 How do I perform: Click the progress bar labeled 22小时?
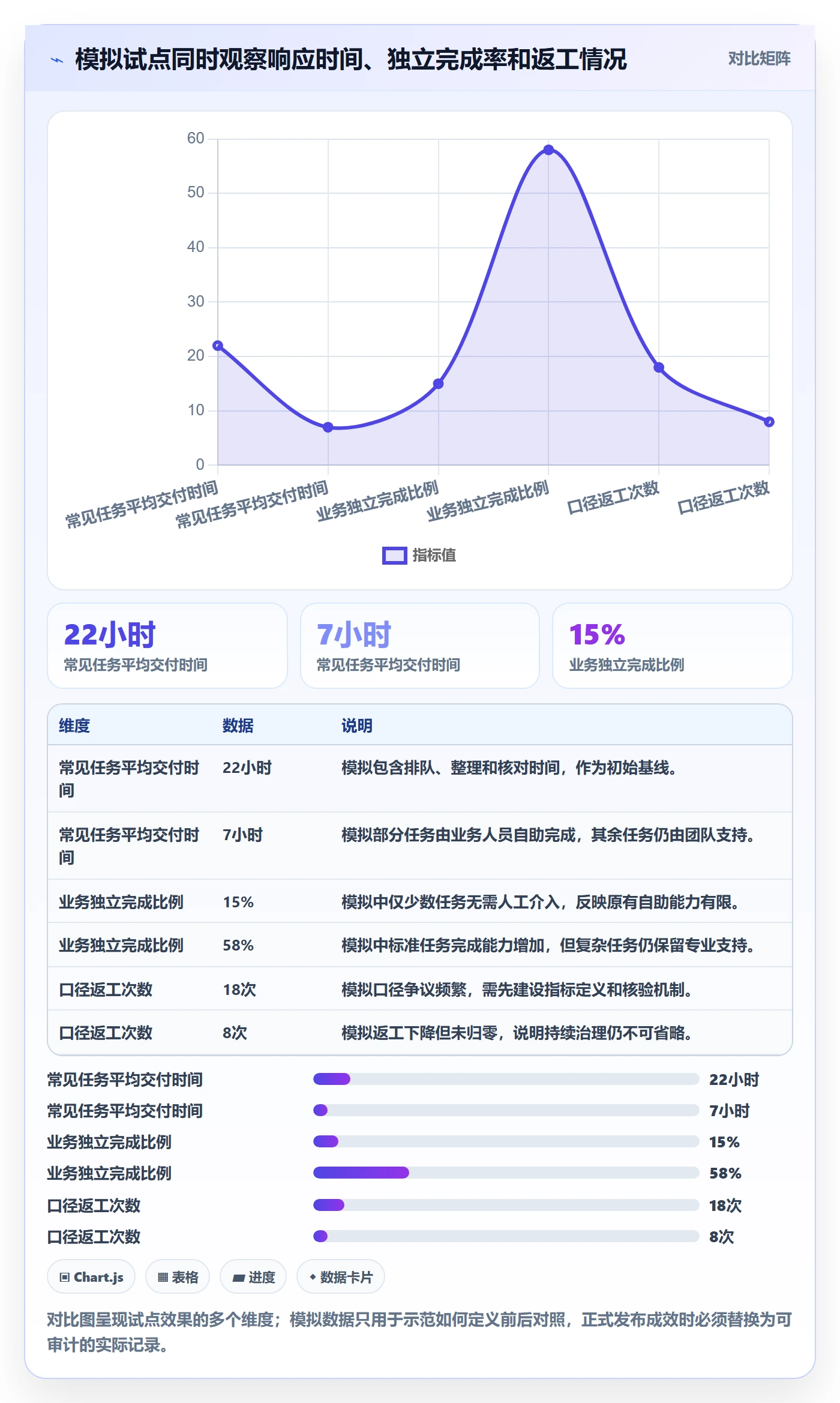pos(506,1079)
